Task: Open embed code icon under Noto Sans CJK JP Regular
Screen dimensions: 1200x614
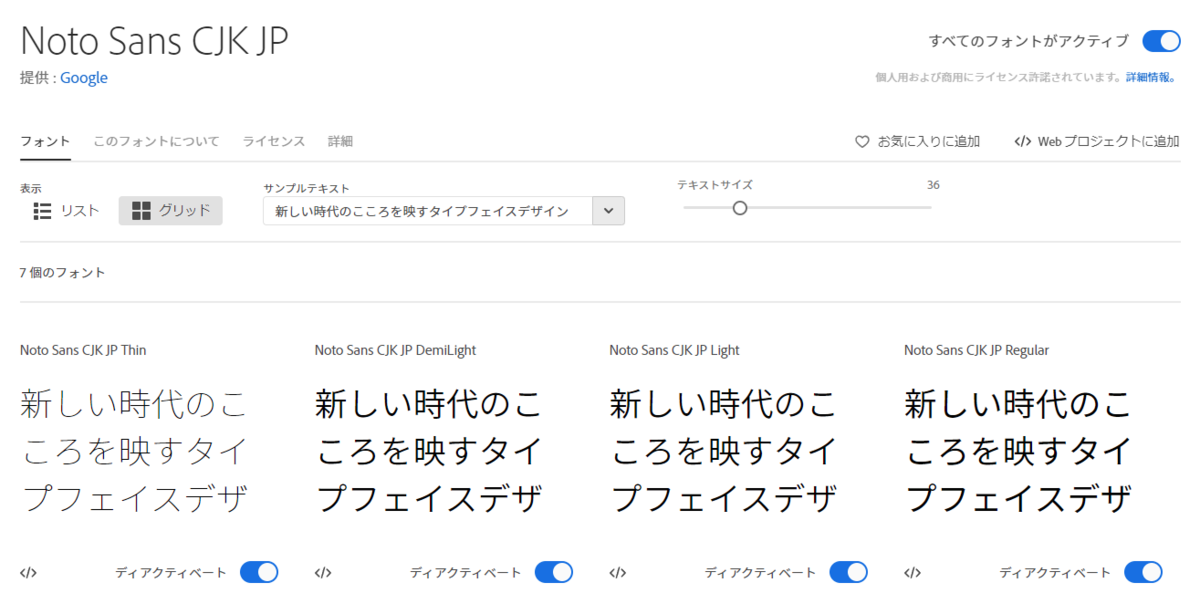Action: click(x=913, y=573)
